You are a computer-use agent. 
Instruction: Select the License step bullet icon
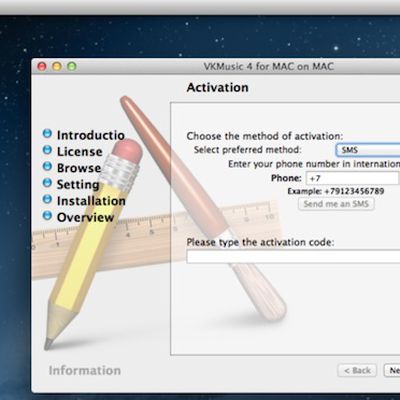coord(47,150)
